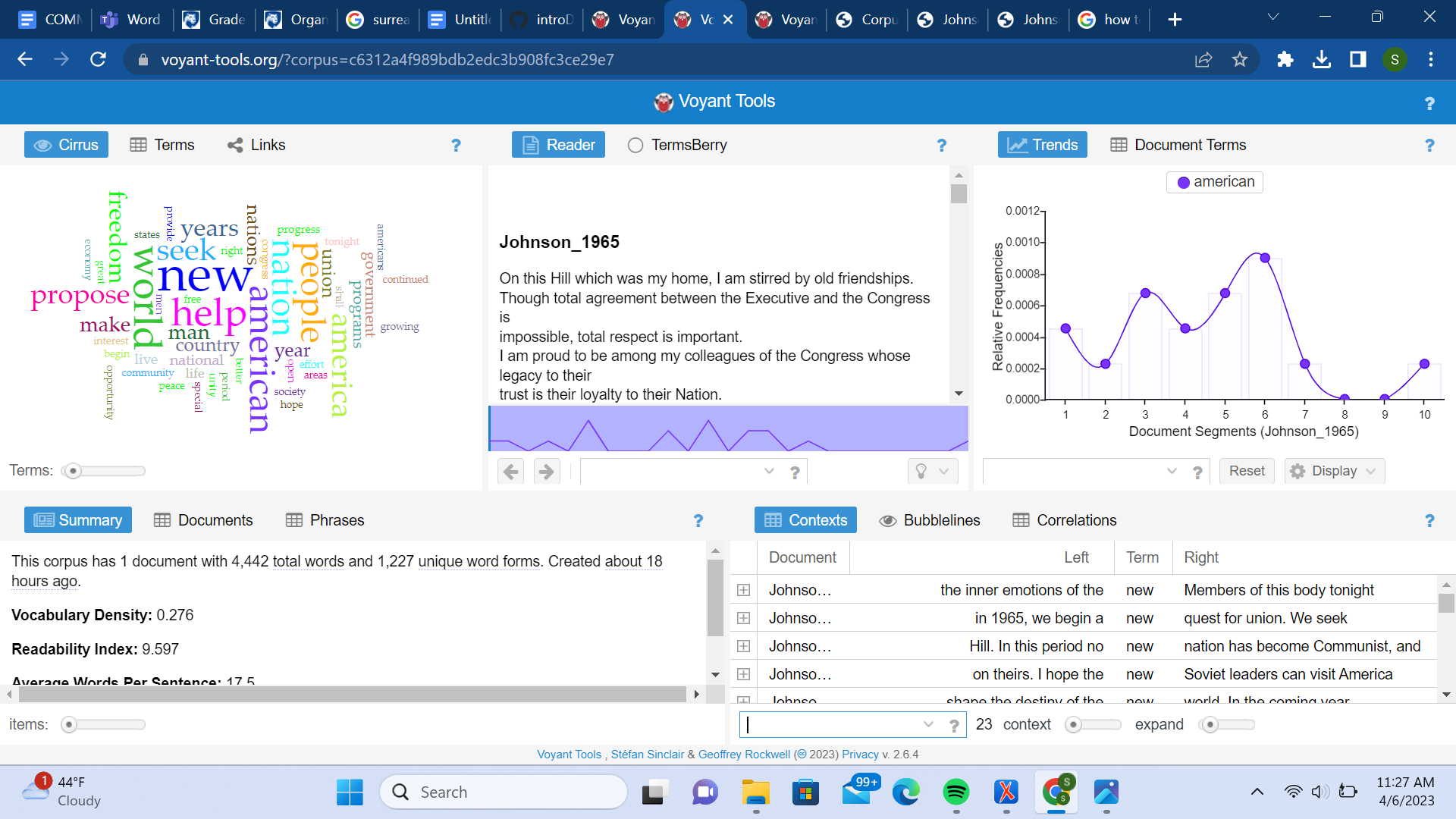Open the Privacy link in footer
1456x819 pixels.
(x=860, y=755)
